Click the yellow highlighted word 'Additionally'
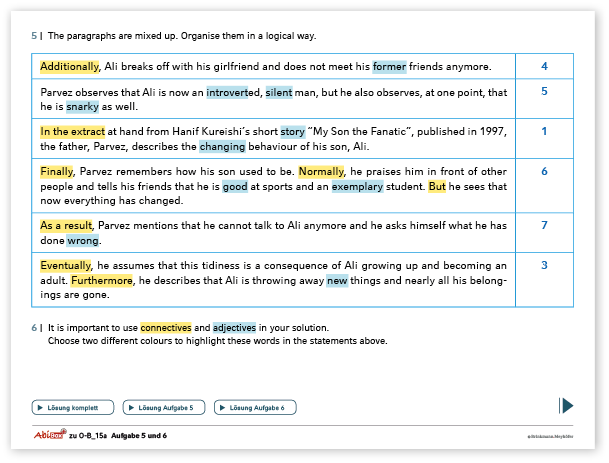Screen dimensions: 609x463 [x=70, y=67]
